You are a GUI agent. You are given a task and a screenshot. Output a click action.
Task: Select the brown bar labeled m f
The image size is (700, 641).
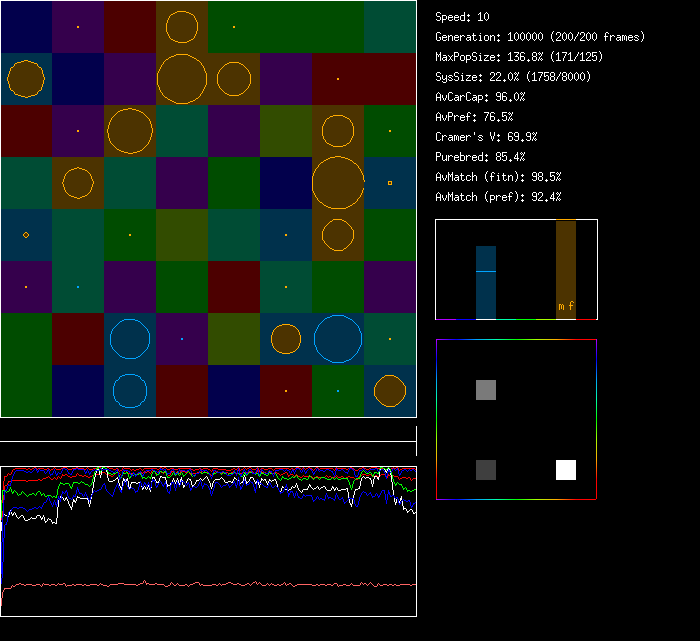[566, 270]
